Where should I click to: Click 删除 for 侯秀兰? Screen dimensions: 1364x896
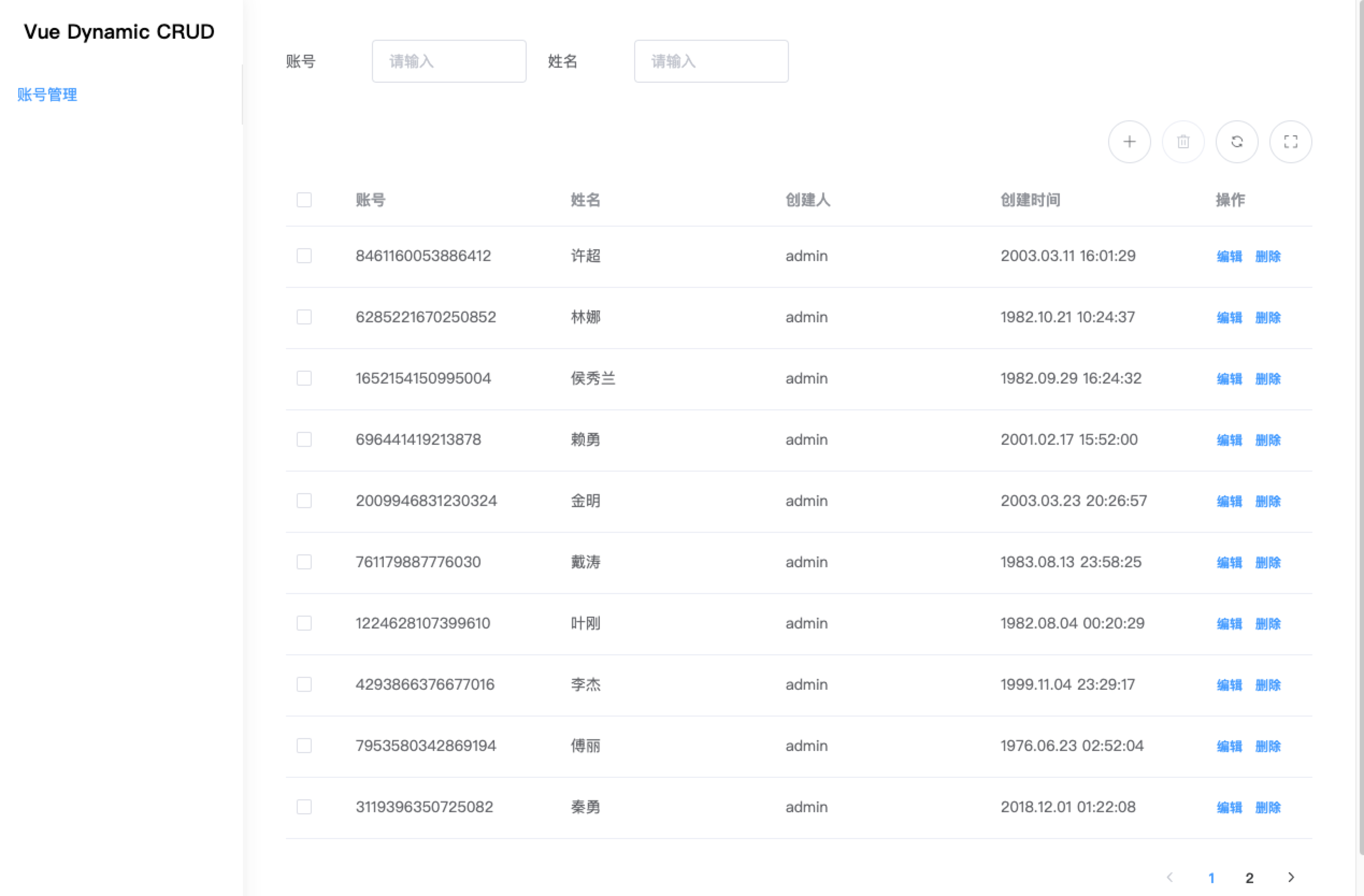point(1268,379)
